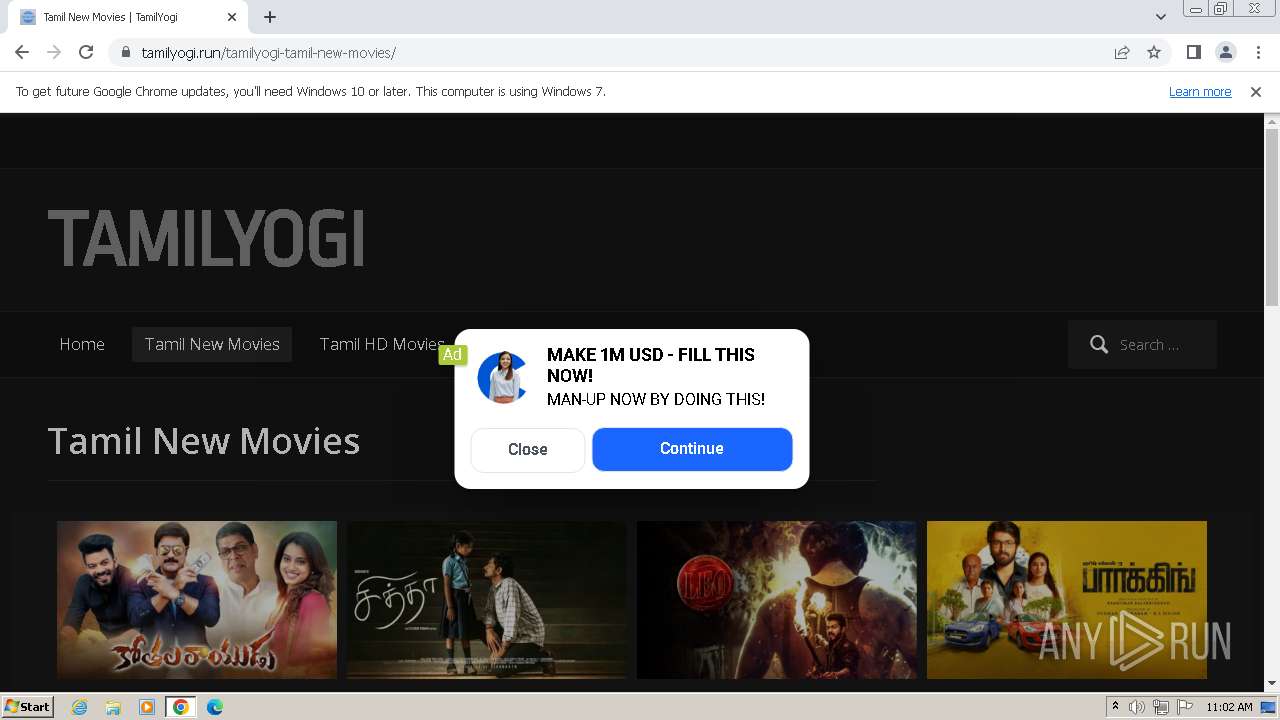Click the scrollbar down arrow

pyautogui.click(x=1272, y=684)
